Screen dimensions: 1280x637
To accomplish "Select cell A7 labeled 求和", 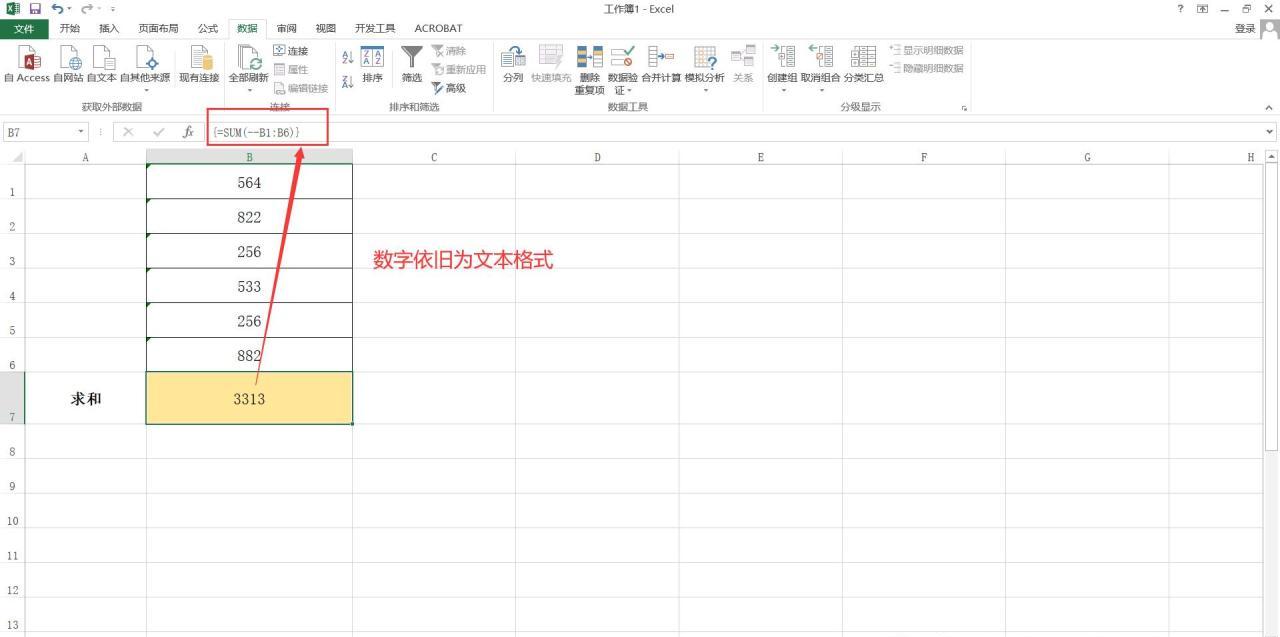I will click(85, 398).
